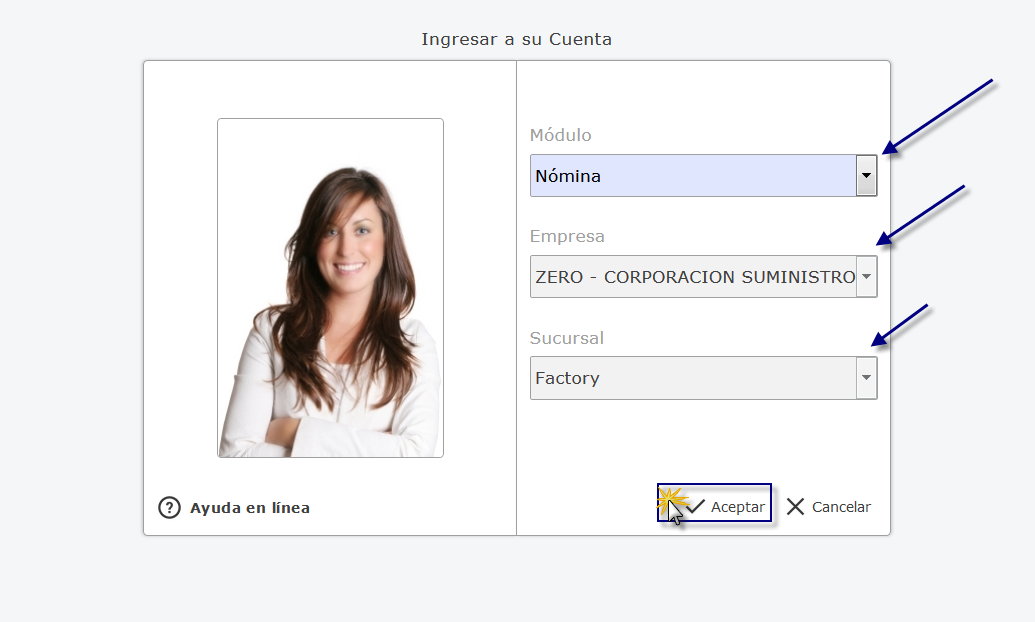
Task: Click the checkmark icon beside Aceptar
Action: coord(696,507)
